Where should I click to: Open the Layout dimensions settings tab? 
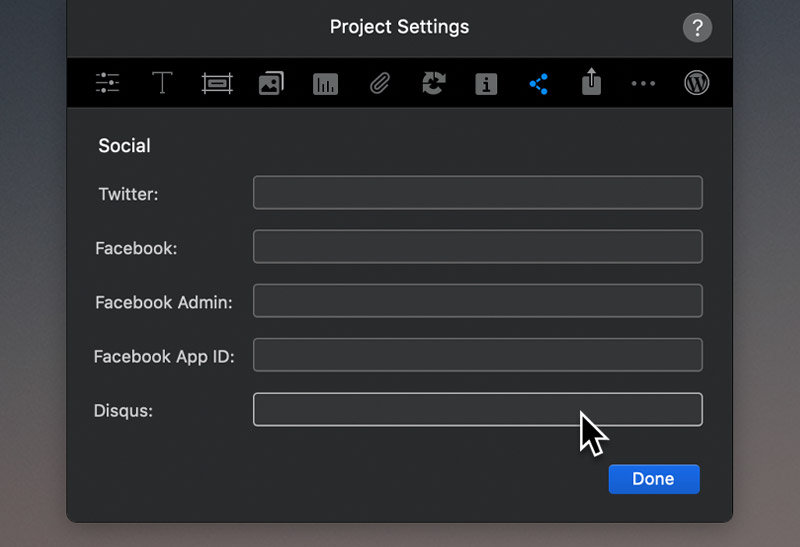pyautogui.click(x=217, y=83)
